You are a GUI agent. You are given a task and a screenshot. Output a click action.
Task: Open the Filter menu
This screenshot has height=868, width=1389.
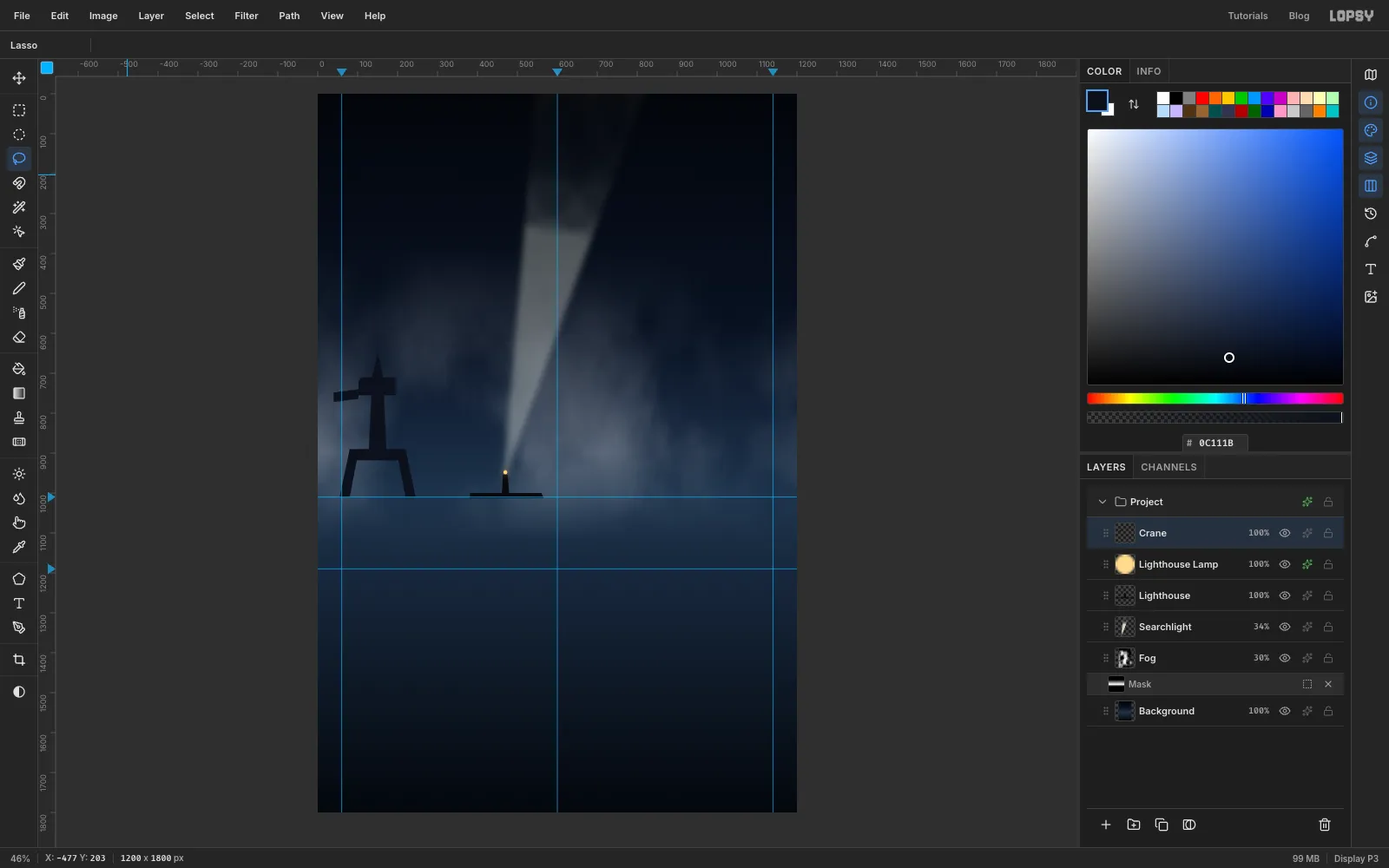(x=247, y=16)
